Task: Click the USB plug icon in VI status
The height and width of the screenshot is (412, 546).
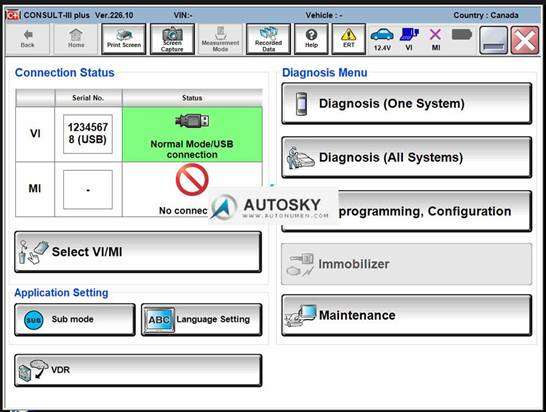Action: [192, 121]
